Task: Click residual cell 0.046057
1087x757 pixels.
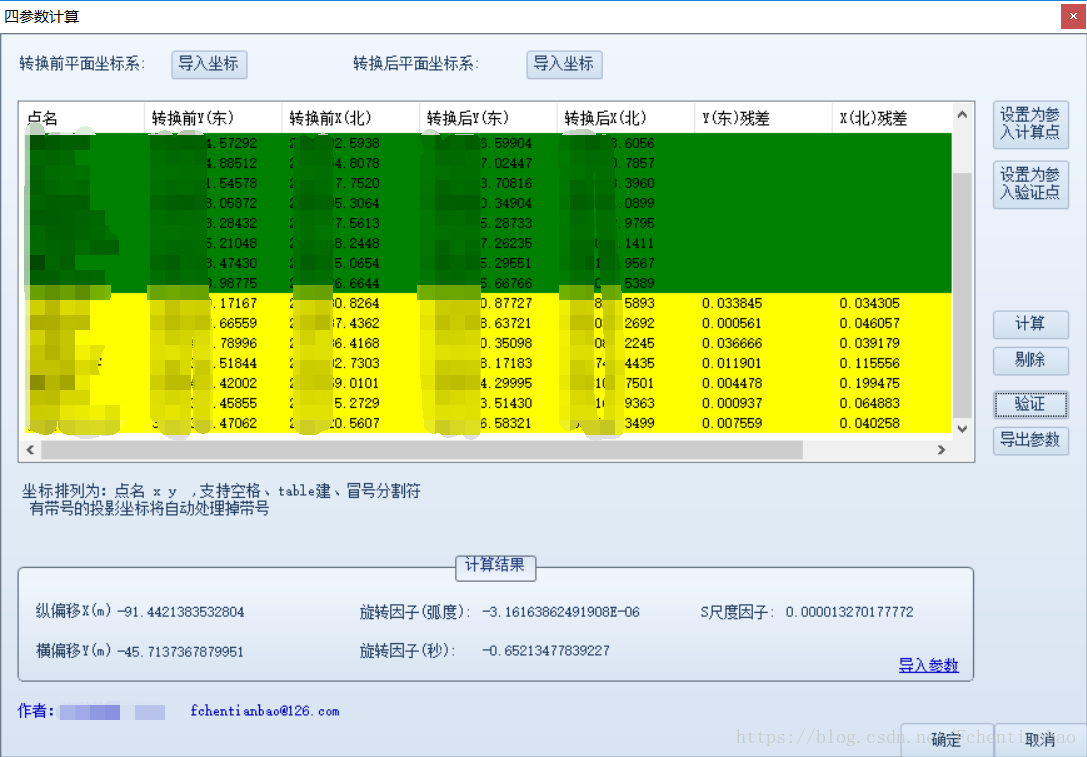Action: click(x=869, y=324)
